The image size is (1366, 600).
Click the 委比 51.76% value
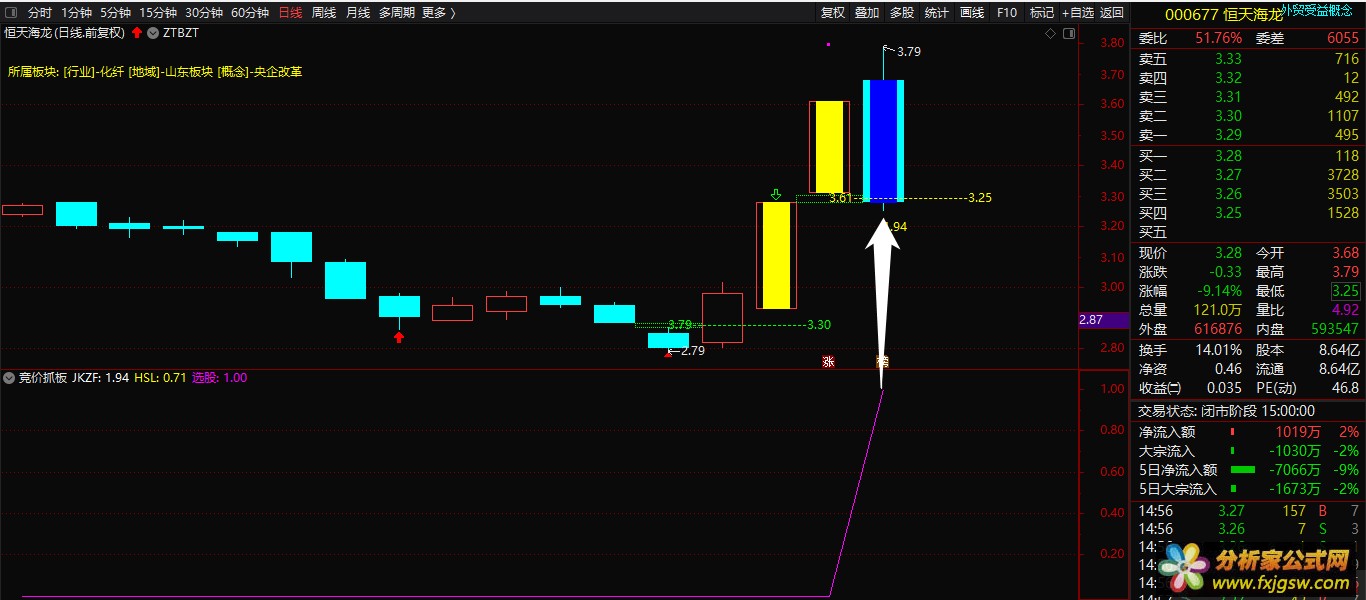(1218, 38)
